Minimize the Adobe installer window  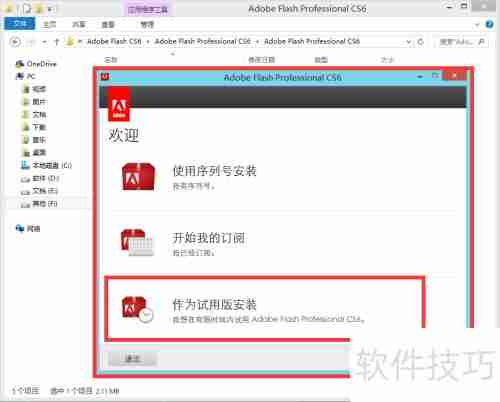[420, 77]
